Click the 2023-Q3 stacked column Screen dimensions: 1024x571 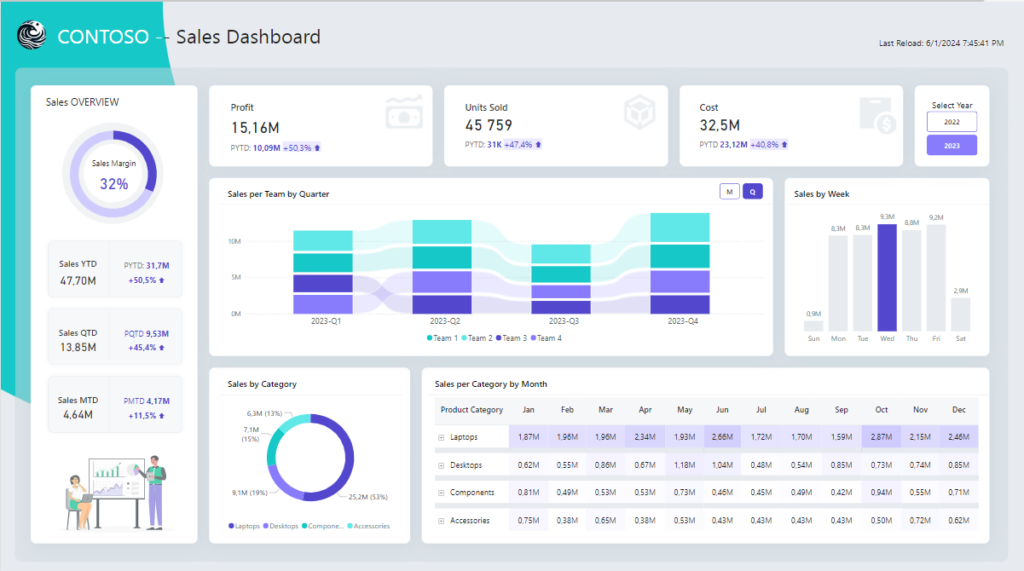[x=561, y=280]
